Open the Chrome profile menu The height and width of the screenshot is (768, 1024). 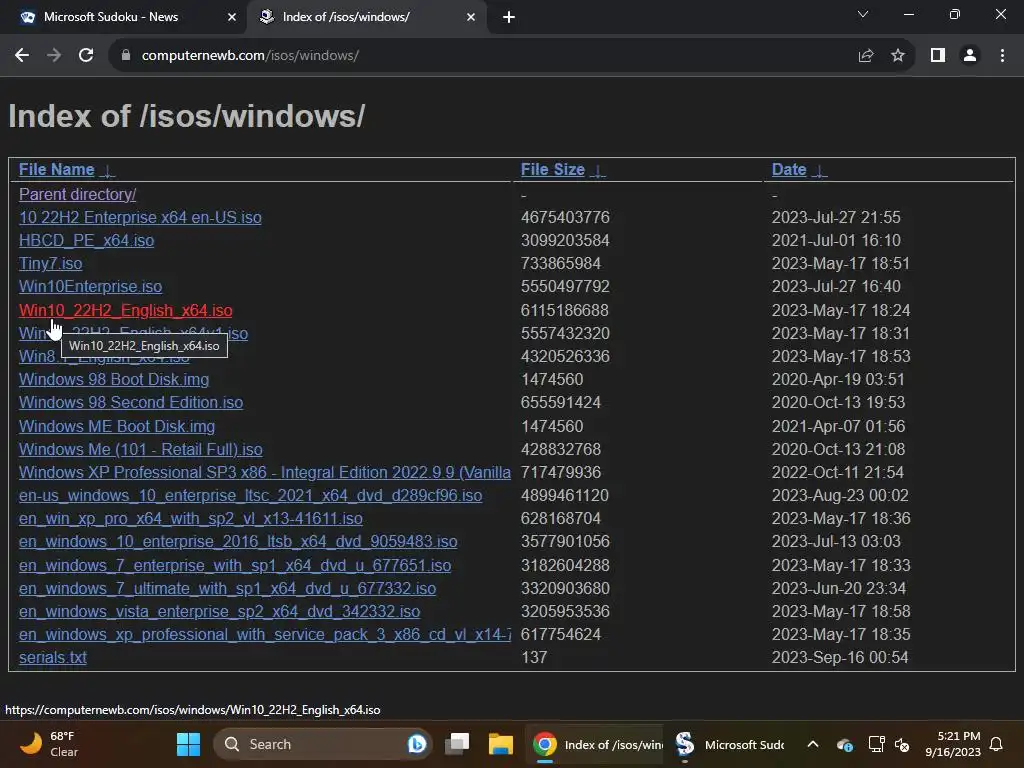click(x=970, y=56)
